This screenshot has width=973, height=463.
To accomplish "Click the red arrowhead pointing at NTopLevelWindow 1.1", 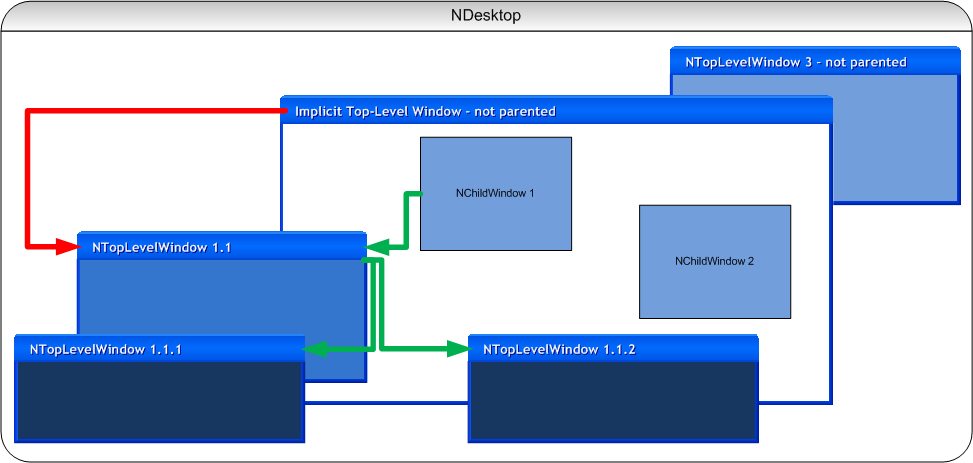I will (x=70, y=244).
